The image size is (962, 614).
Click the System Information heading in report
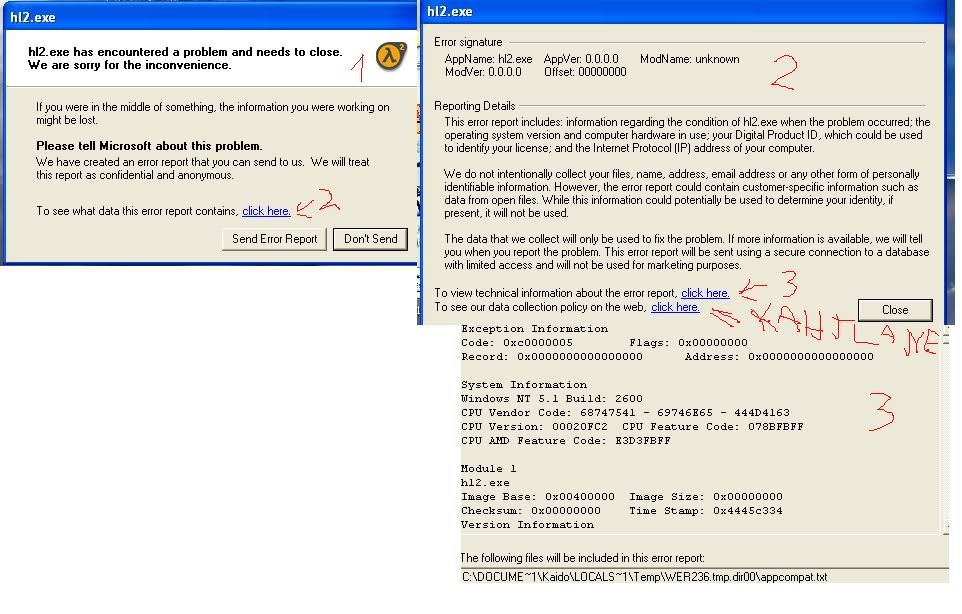click(524, 385)
